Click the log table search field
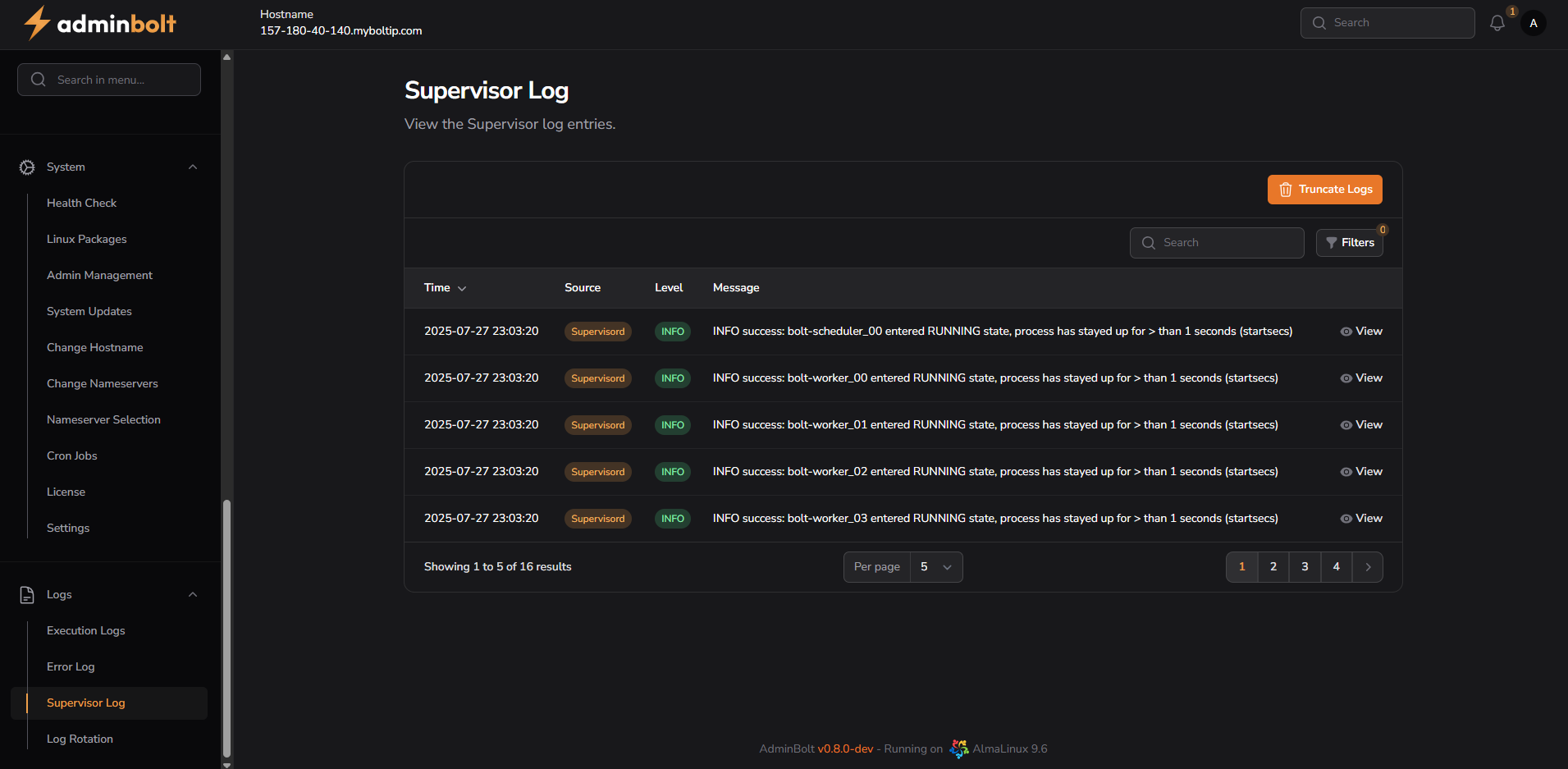 point(1217,243)
